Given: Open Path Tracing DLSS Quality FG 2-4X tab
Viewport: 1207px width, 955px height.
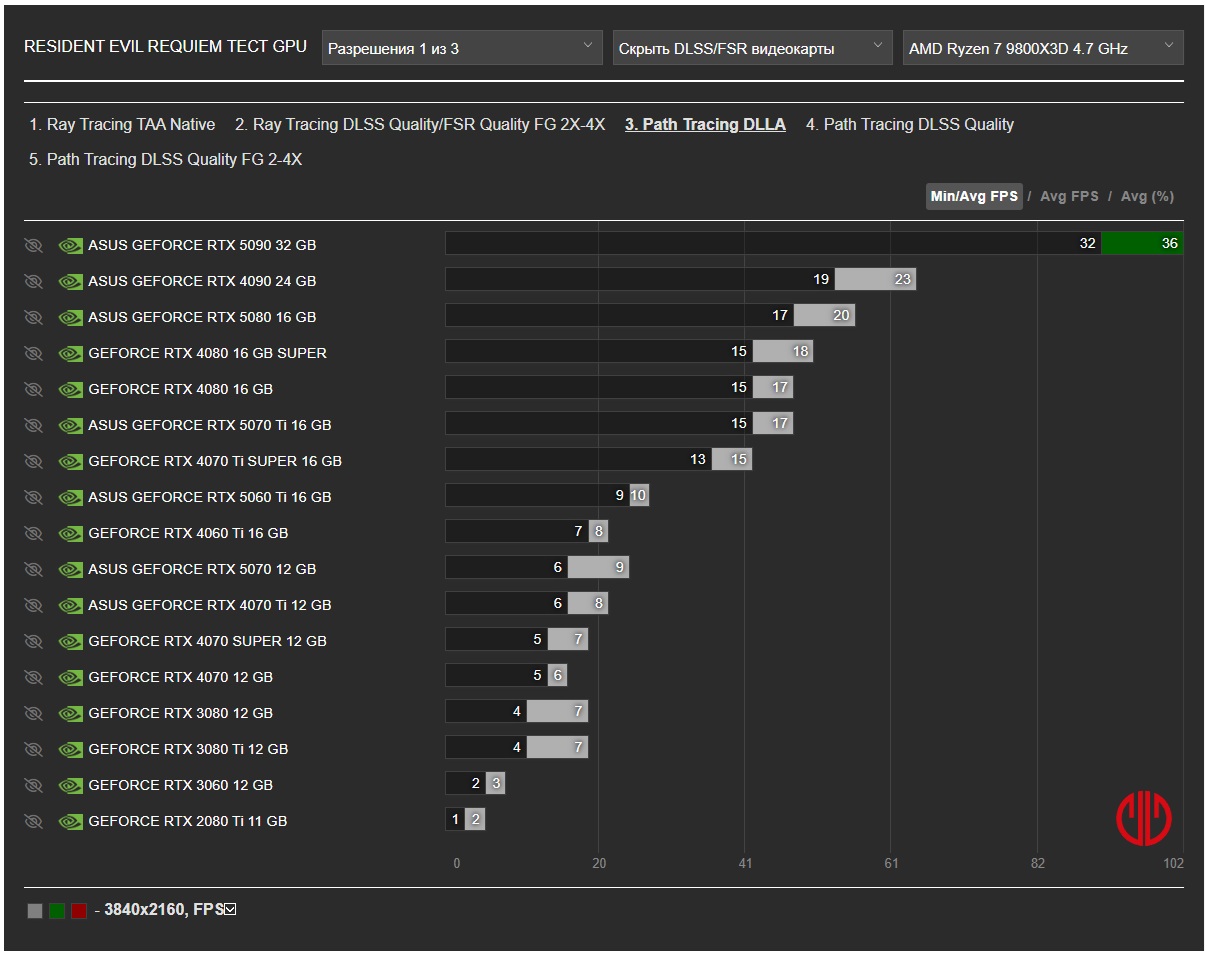Looking at the screenshot, I should pyautogui.click(x=166, y=160).
